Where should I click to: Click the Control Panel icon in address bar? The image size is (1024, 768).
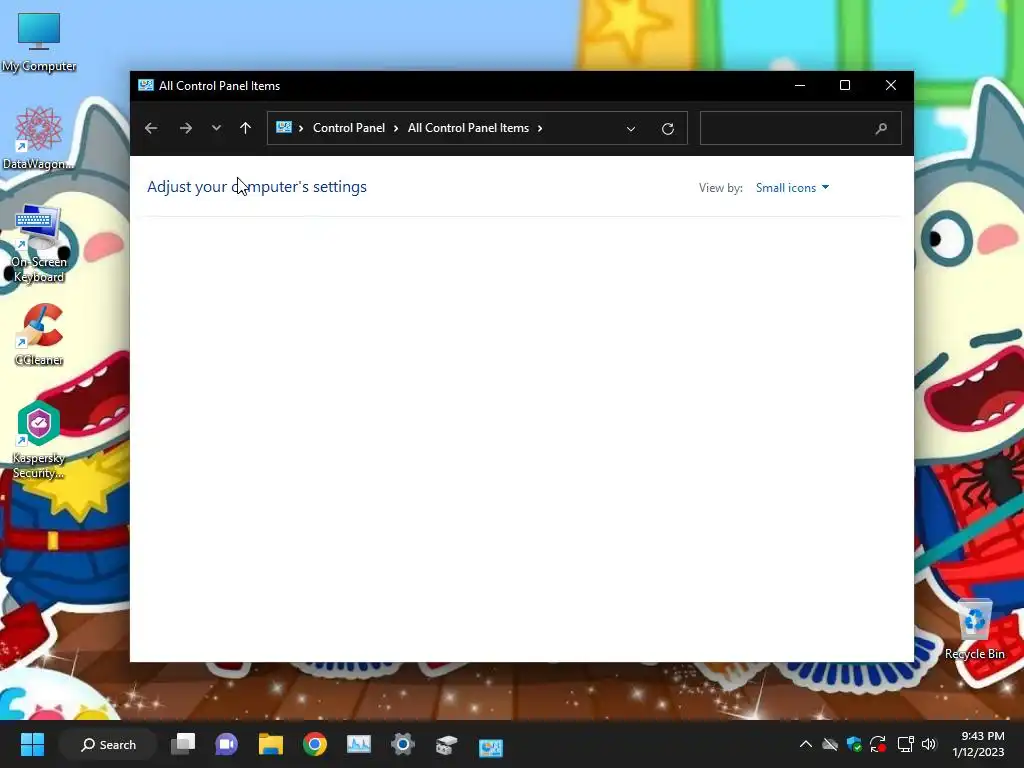[283, 127]
